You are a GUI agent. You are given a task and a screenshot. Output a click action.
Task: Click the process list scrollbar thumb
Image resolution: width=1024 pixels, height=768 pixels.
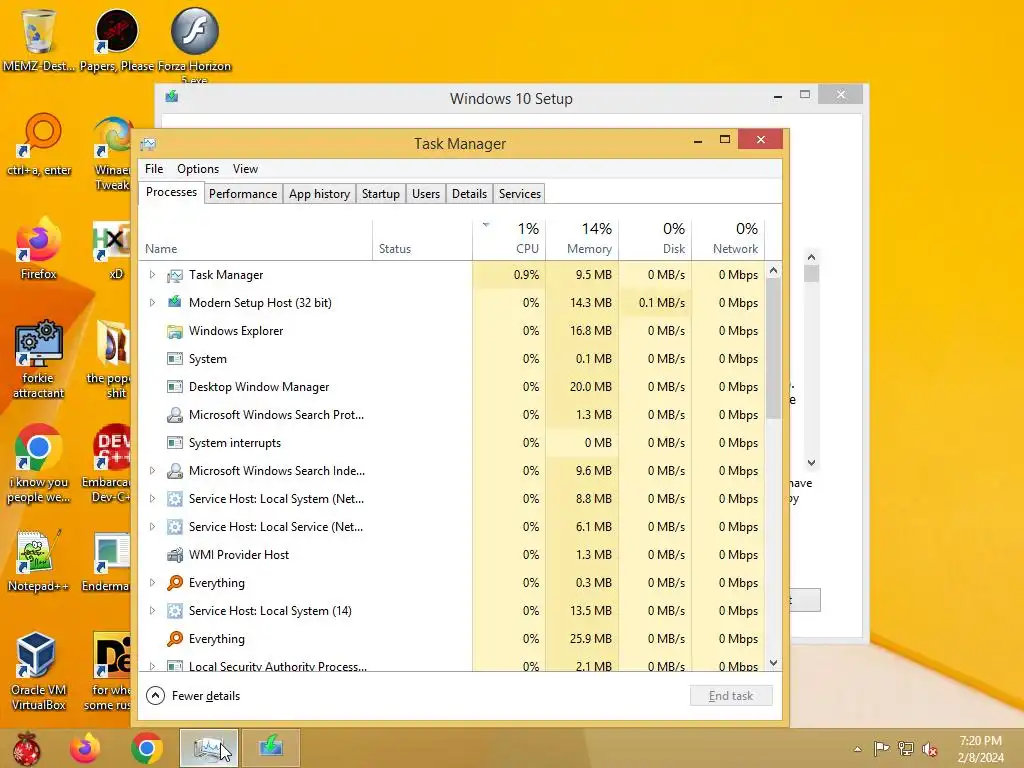click(774, 349)
